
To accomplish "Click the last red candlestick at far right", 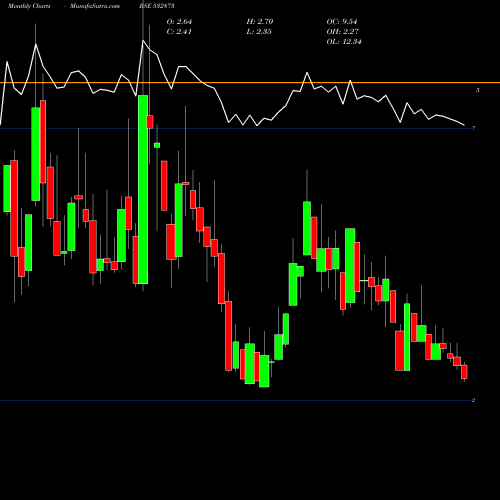I will pos(464,372).
